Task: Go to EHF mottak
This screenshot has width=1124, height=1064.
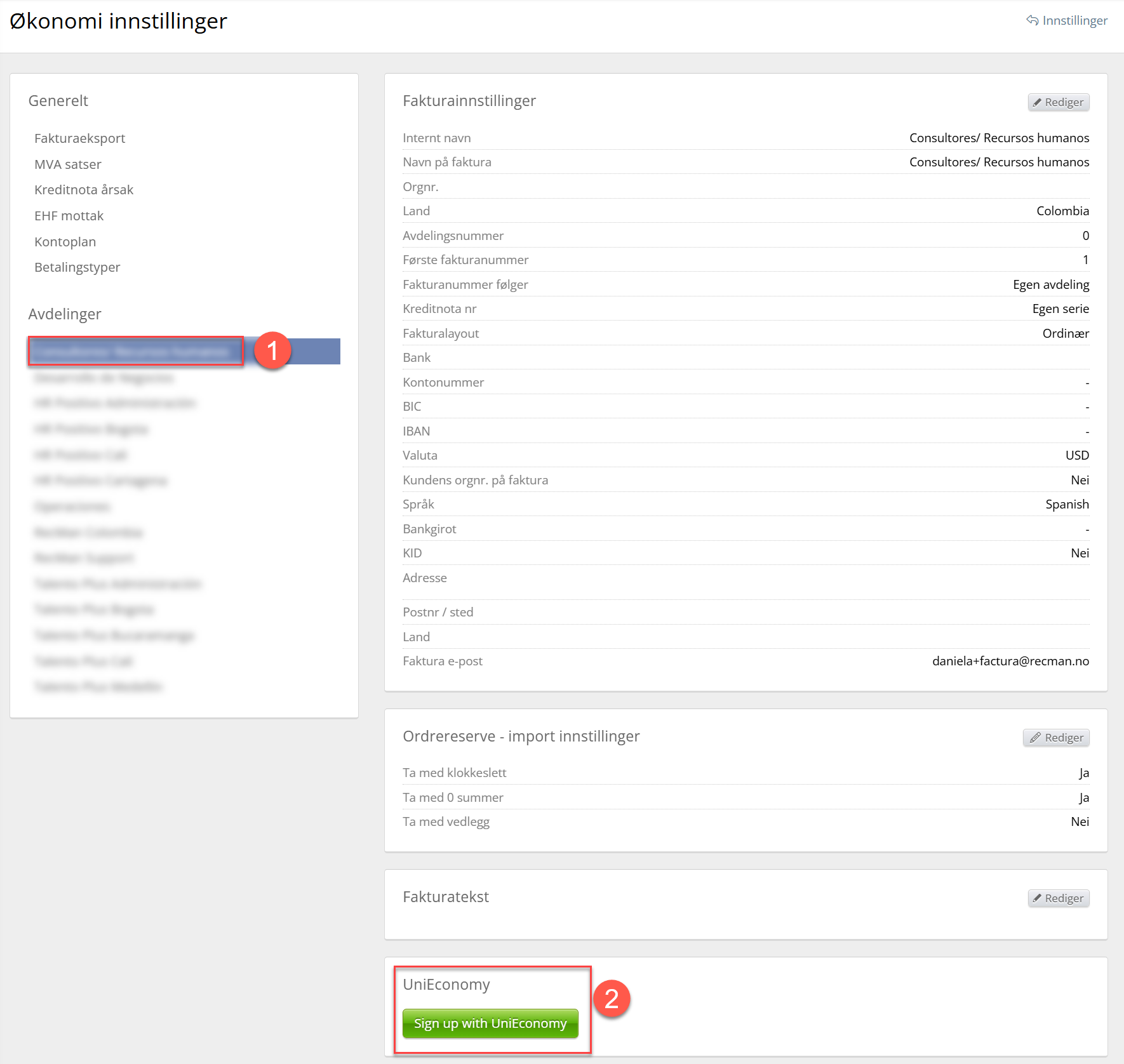Action: pos(69,216)
